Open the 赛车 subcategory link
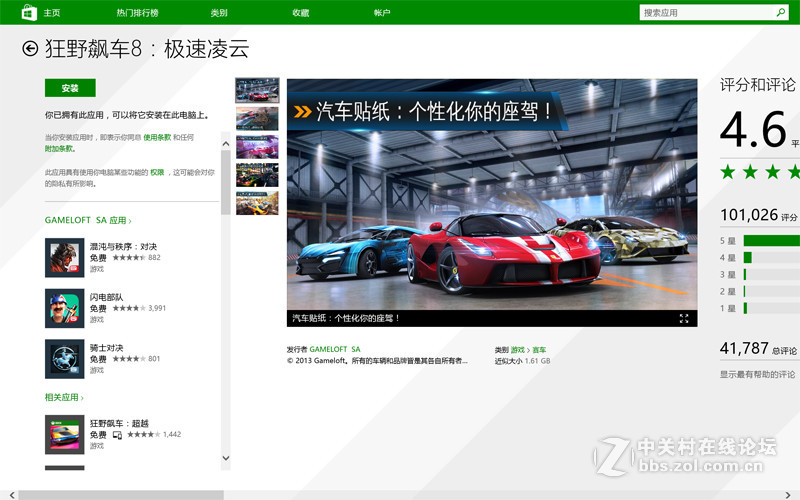 539,349
